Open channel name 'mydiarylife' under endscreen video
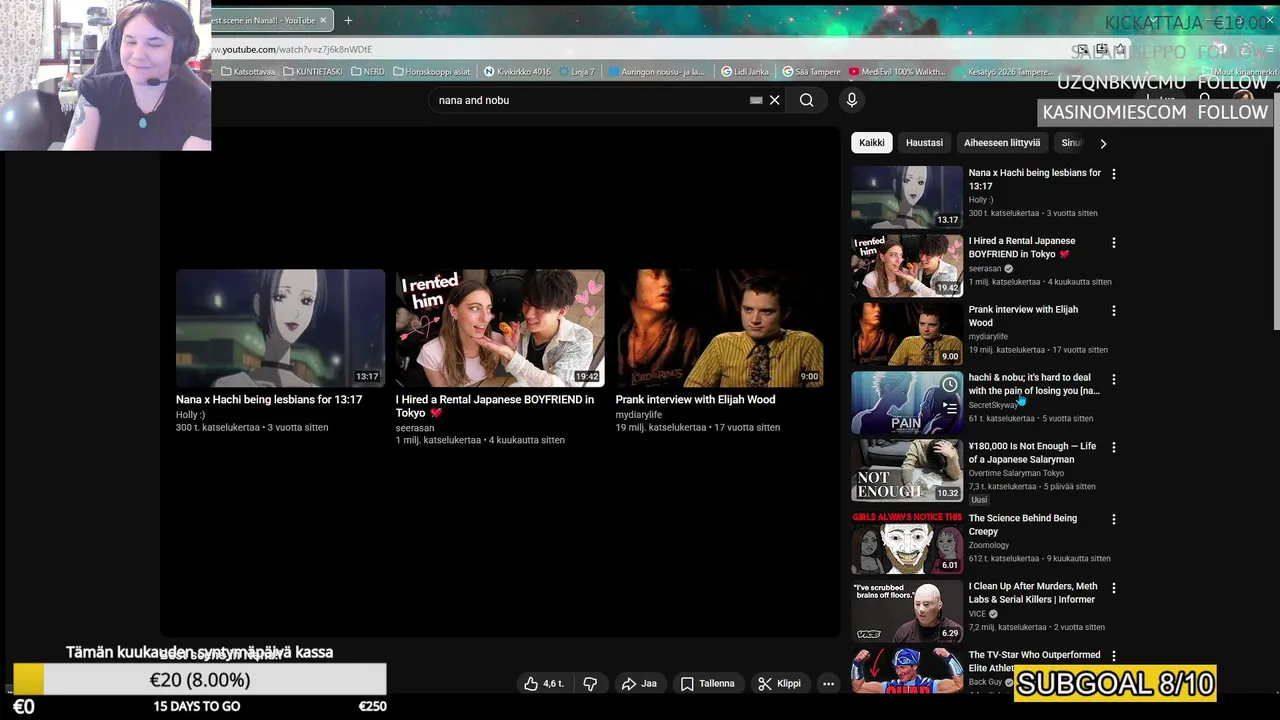Image resolution: width=1280 pixels, height=720 pixels. tap(639, 415)
